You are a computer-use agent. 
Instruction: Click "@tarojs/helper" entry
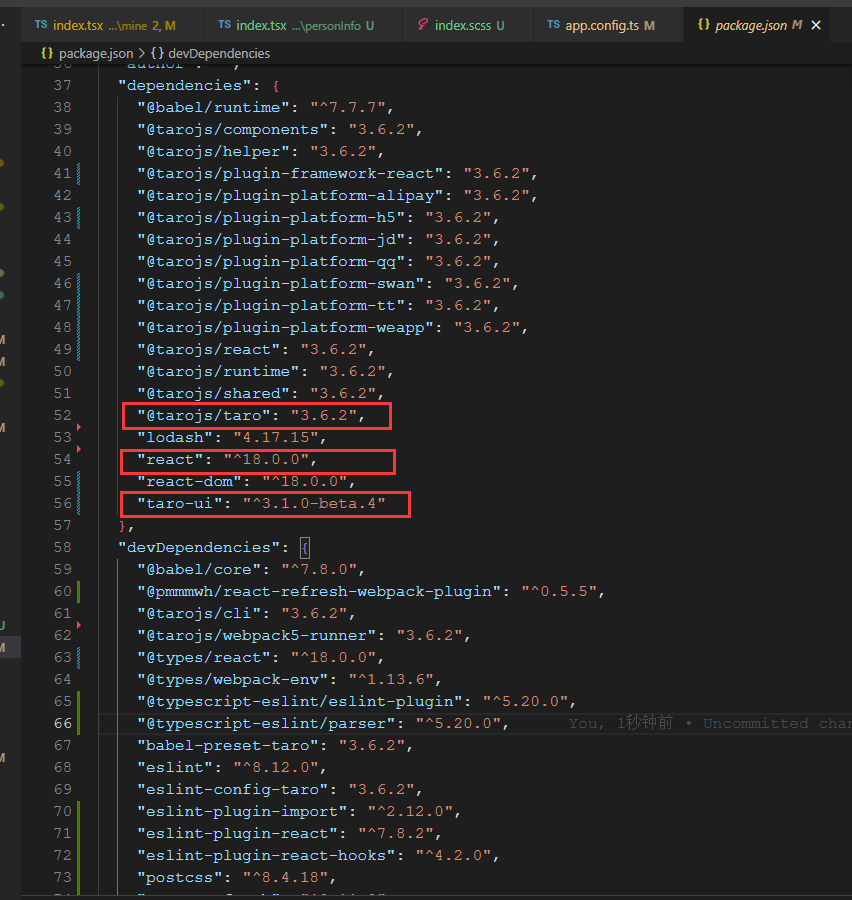click(x=260, y=152)
